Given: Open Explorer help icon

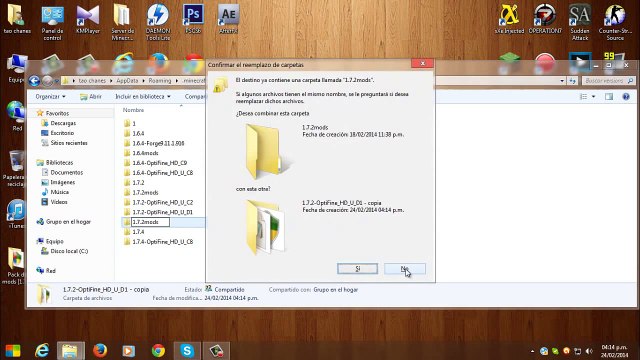Looking at the screenshot, I should pyautogui.click(x=626, y=97).
